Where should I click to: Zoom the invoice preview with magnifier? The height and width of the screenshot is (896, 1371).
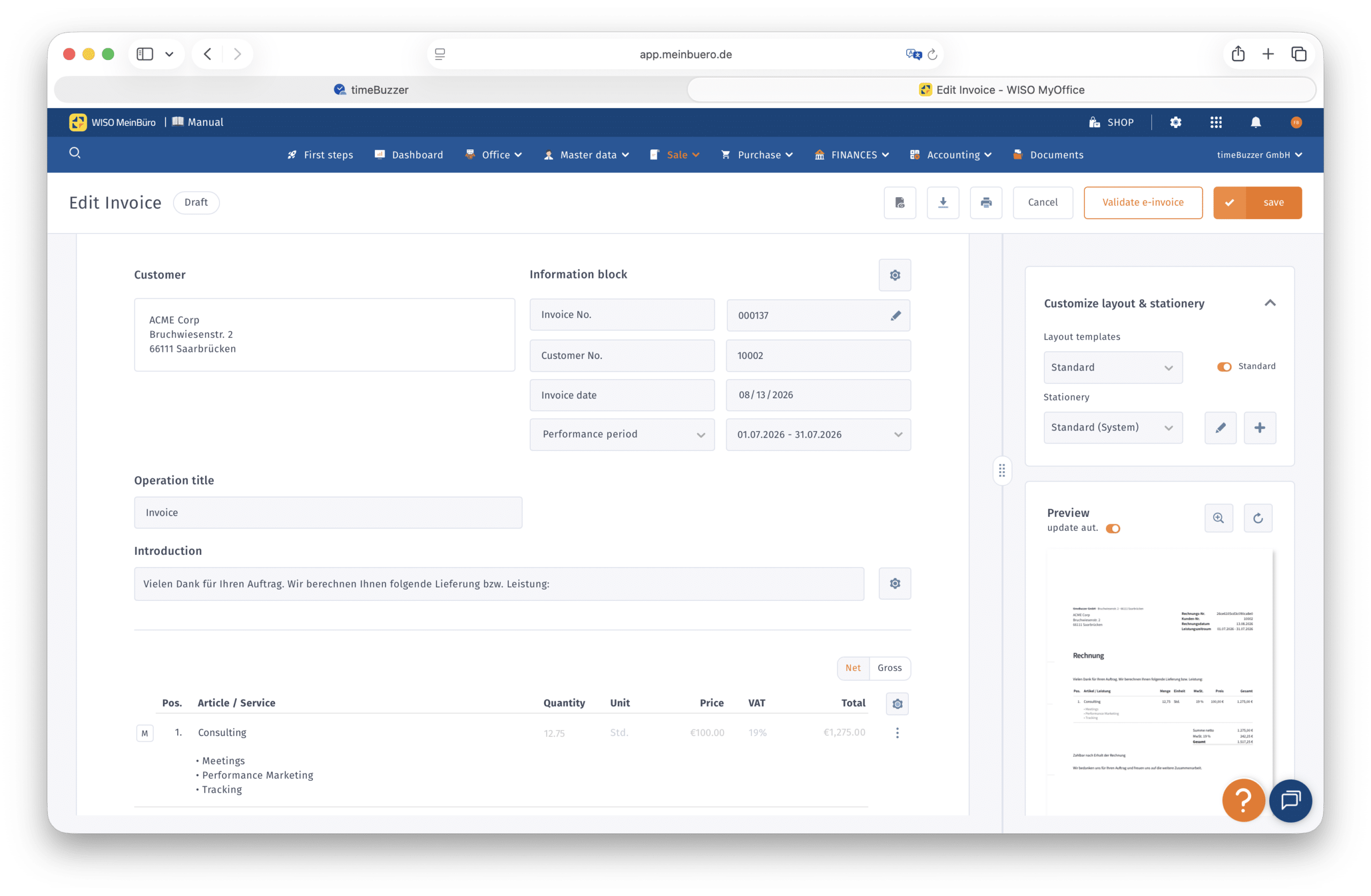pos(1218,518)
